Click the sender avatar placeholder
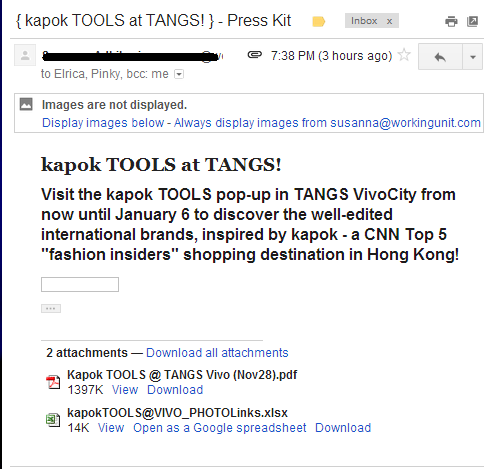Viewport: 490px width, 469px height. (25, 55)
